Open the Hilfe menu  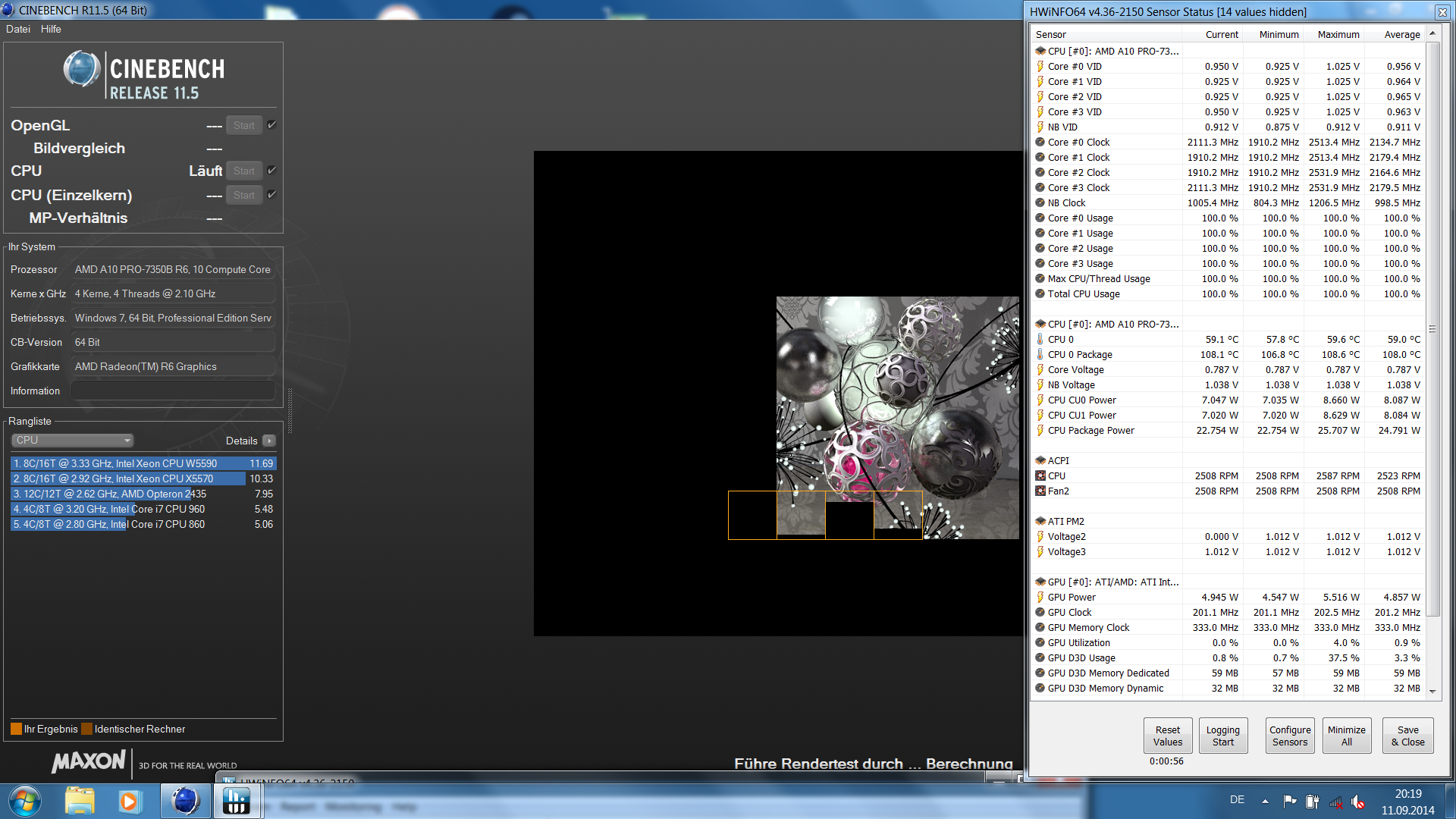coord(51,29)
